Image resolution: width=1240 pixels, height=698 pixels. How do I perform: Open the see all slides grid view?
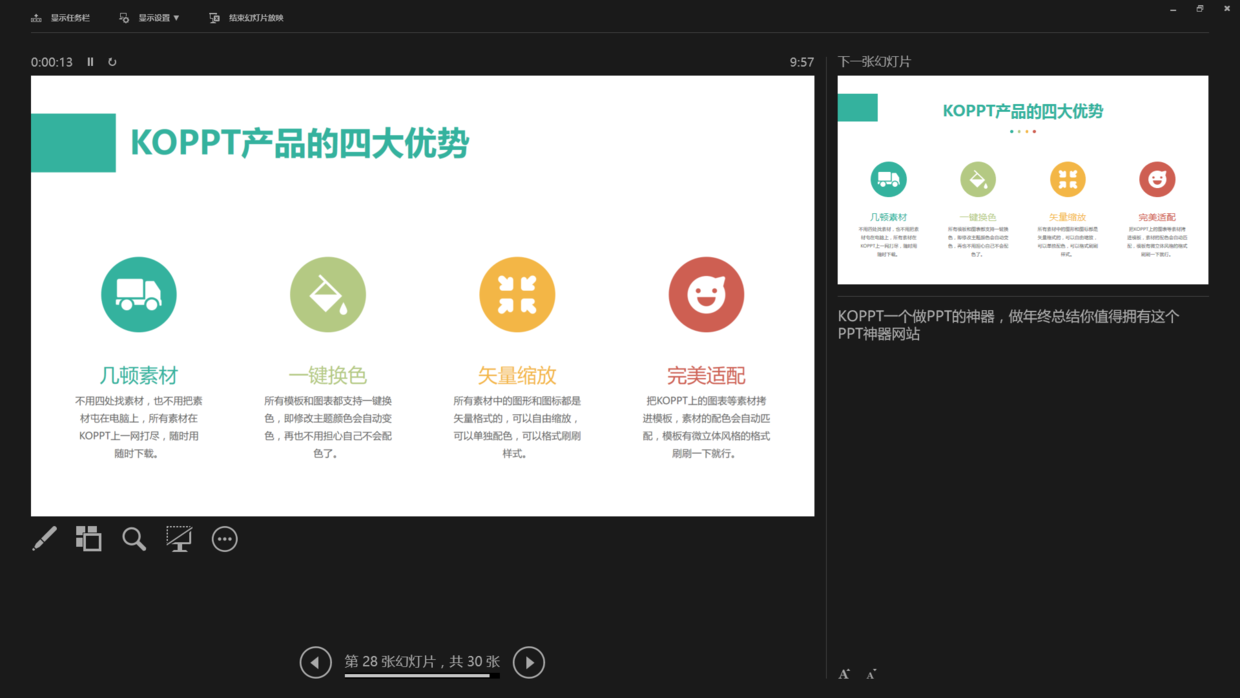pyautogui.click(x=89, y=539)
